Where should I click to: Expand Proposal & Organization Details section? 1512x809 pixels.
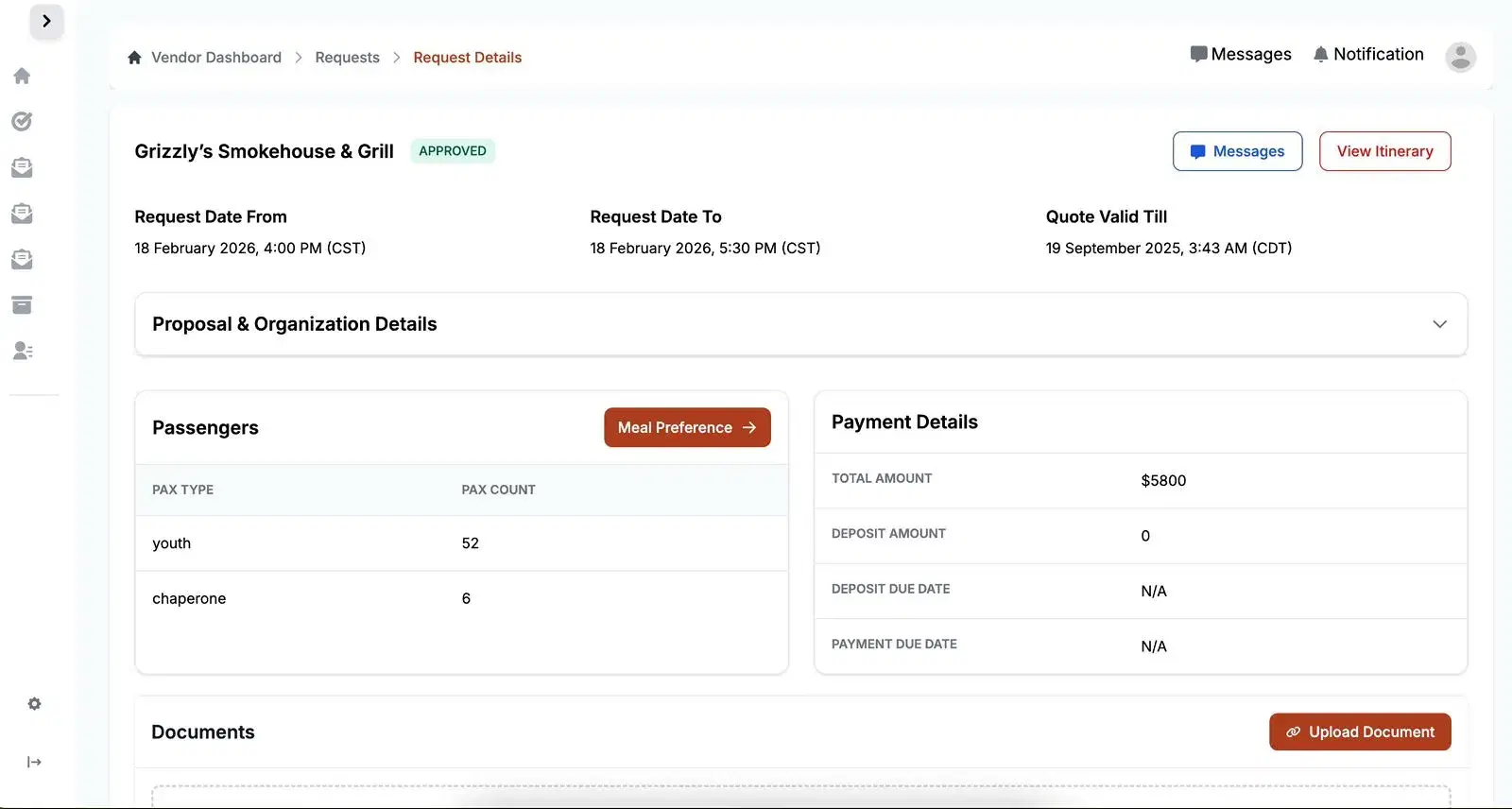coord(800,324)
